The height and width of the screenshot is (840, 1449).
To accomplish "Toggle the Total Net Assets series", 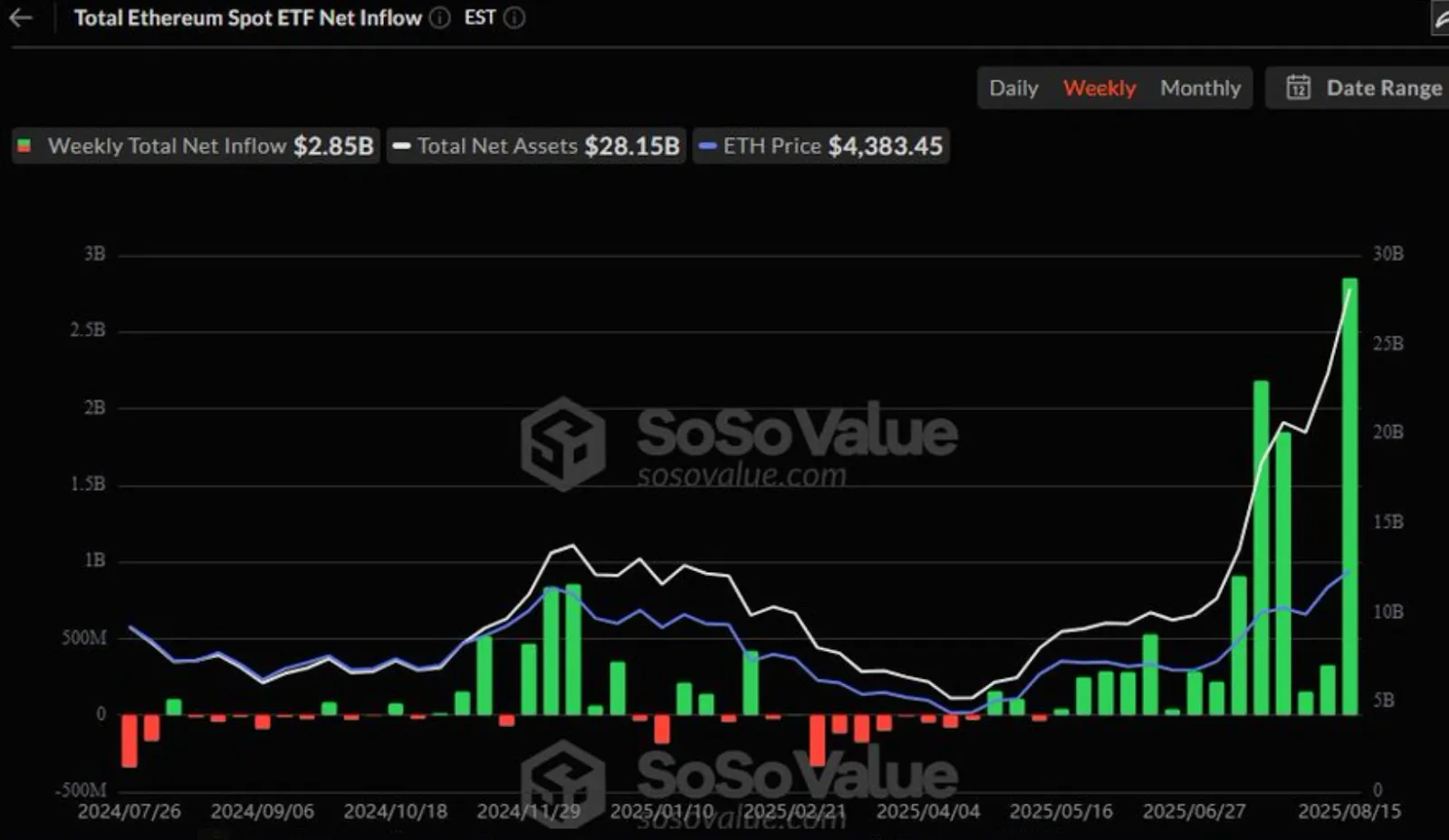I will [537, 146].
